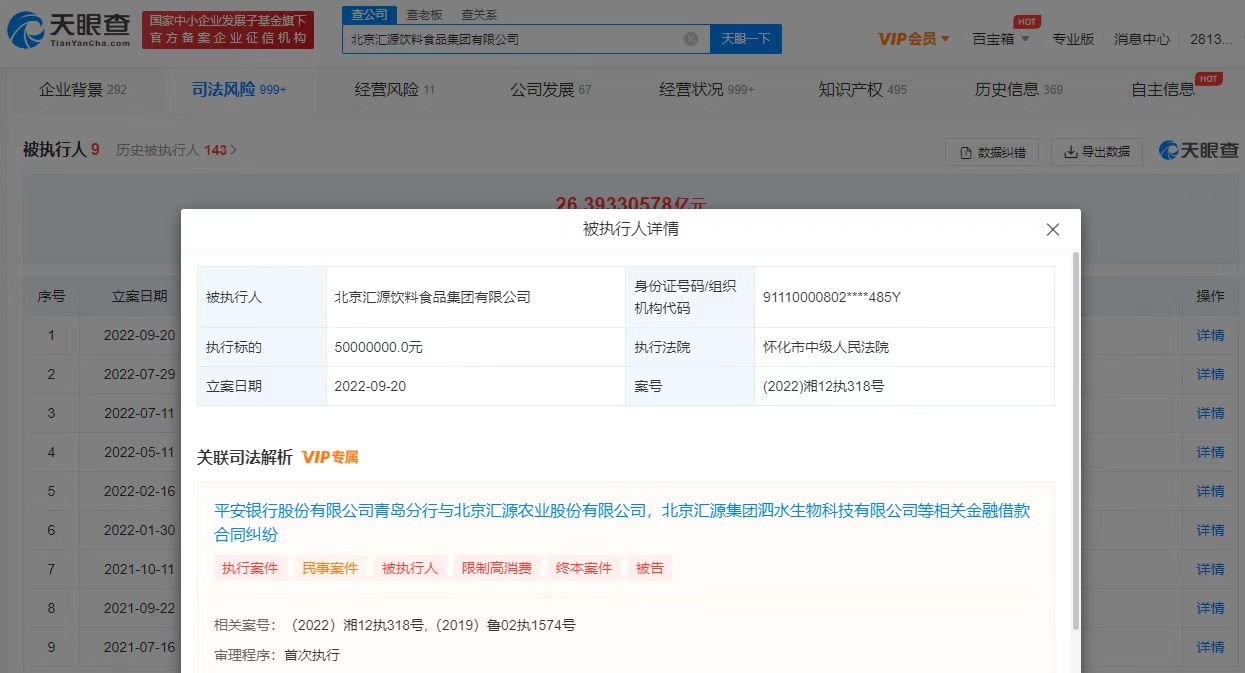Open 消息中心 in header
Image resolution: width=1245 pixels, height=673 pixels.
pyautogui.click(x=1142, y=39)
